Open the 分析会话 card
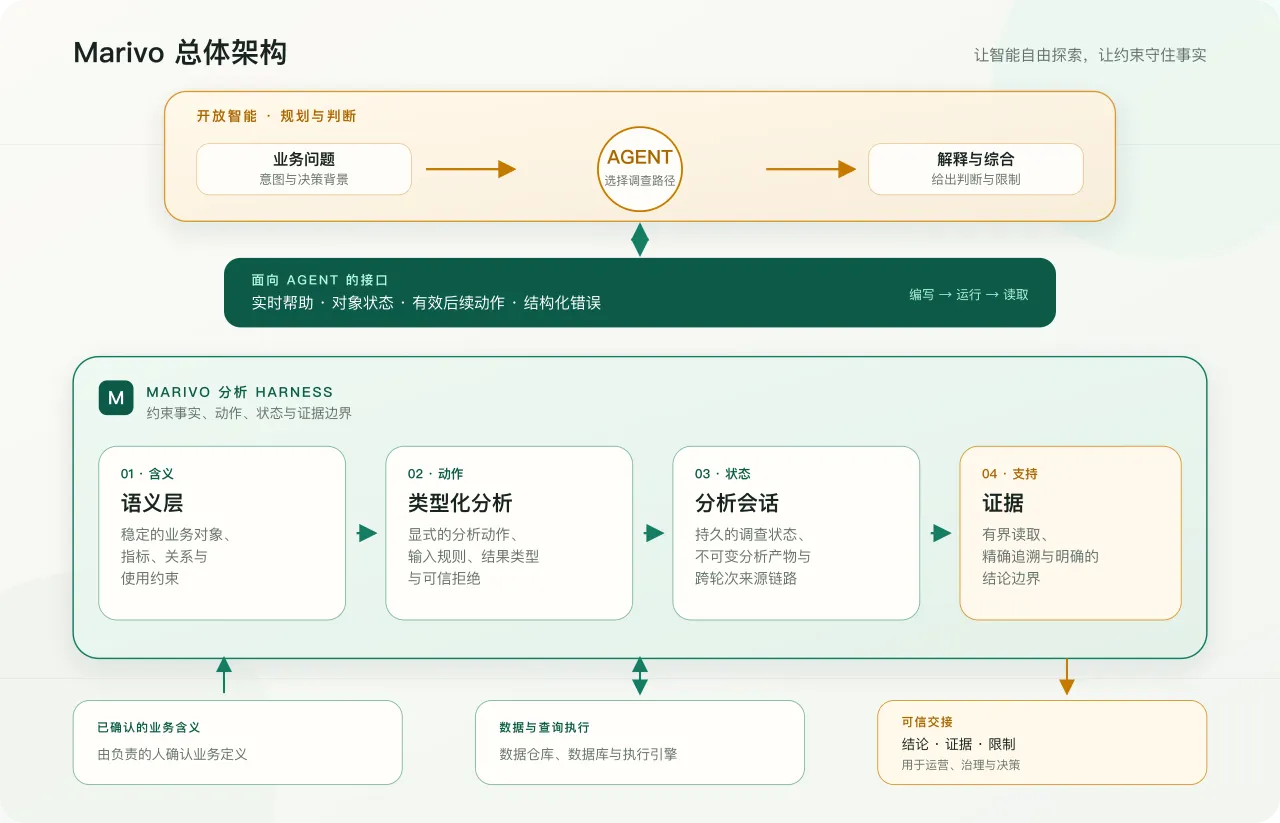Image resolution: width=1280 pixels, height=823 pixels. tap(796, 533)
